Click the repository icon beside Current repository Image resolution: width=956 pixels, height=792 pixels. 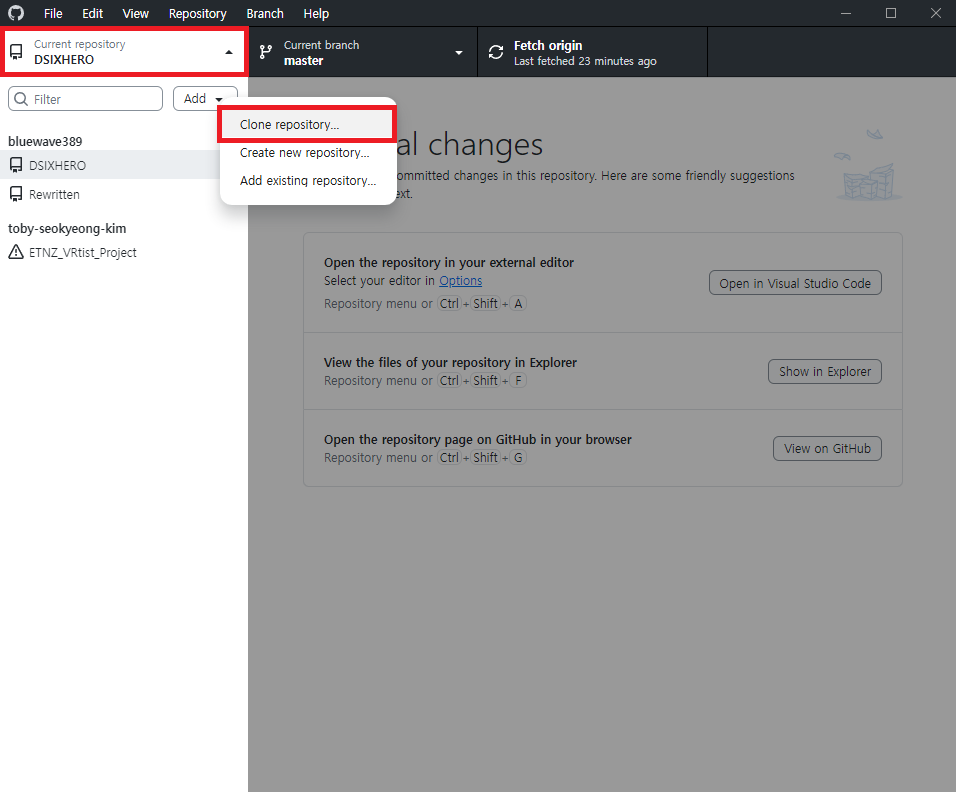click(x=16, y=52)
